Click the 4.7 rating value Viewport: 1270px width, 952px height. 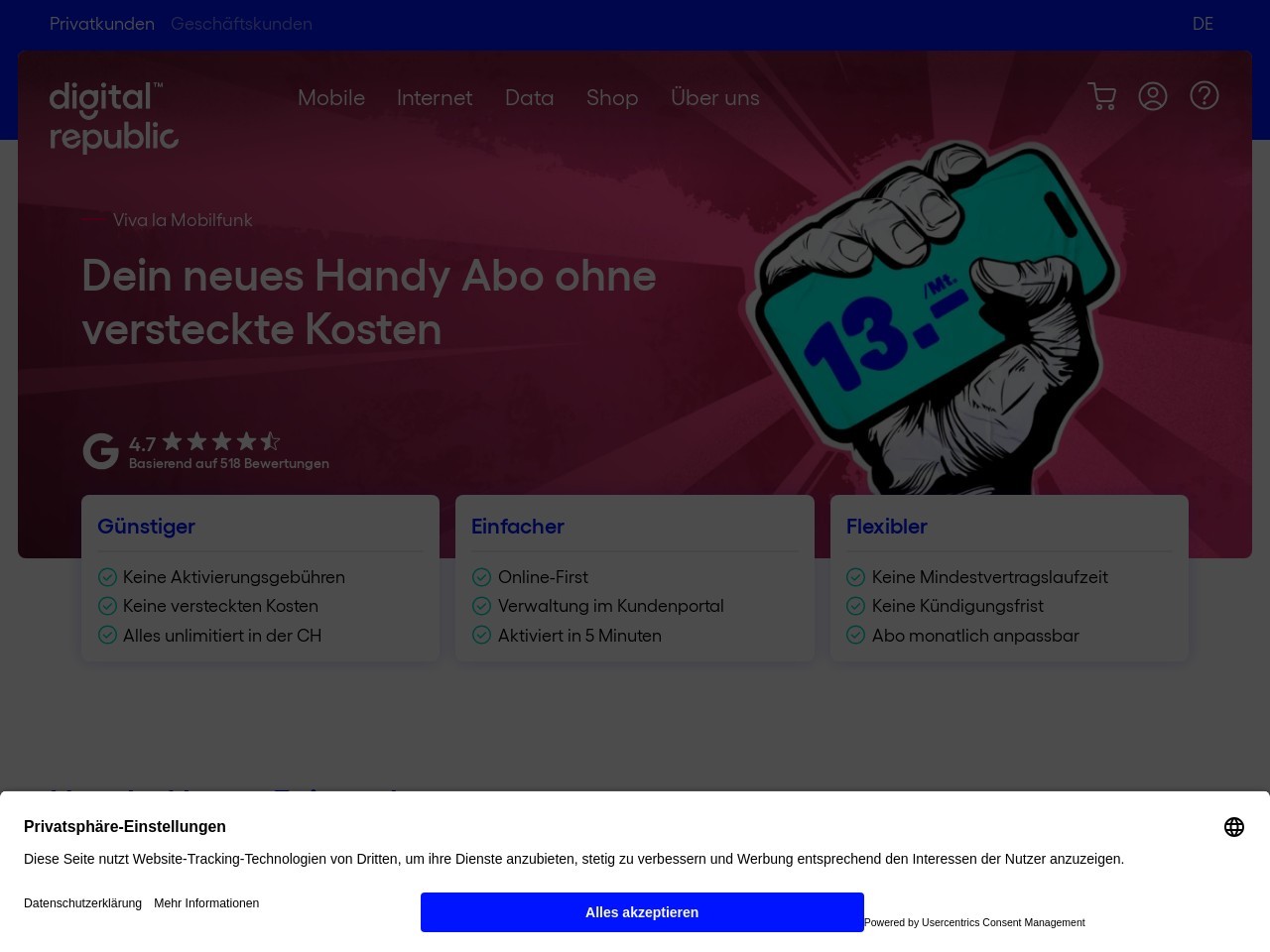[142, 444]
